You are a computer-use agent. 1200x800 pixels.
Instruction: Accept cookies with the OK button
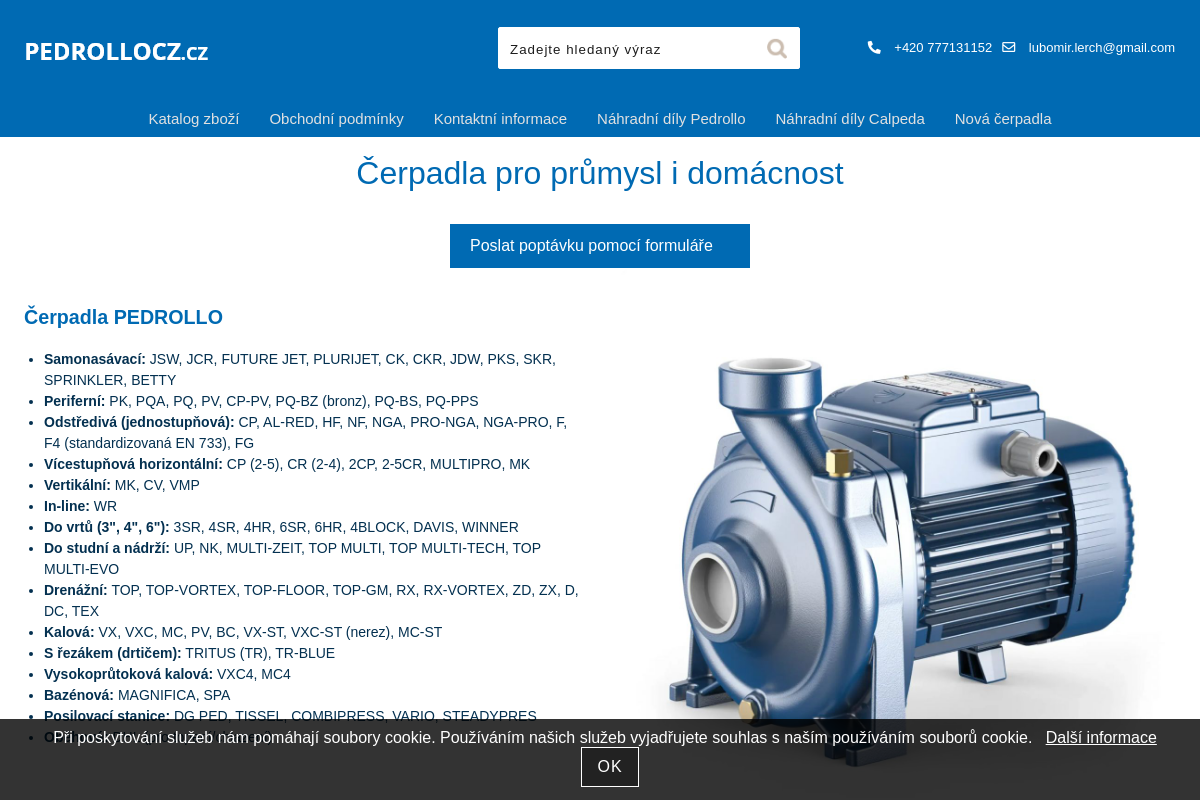pyautogui.click(x=610, y=767)
